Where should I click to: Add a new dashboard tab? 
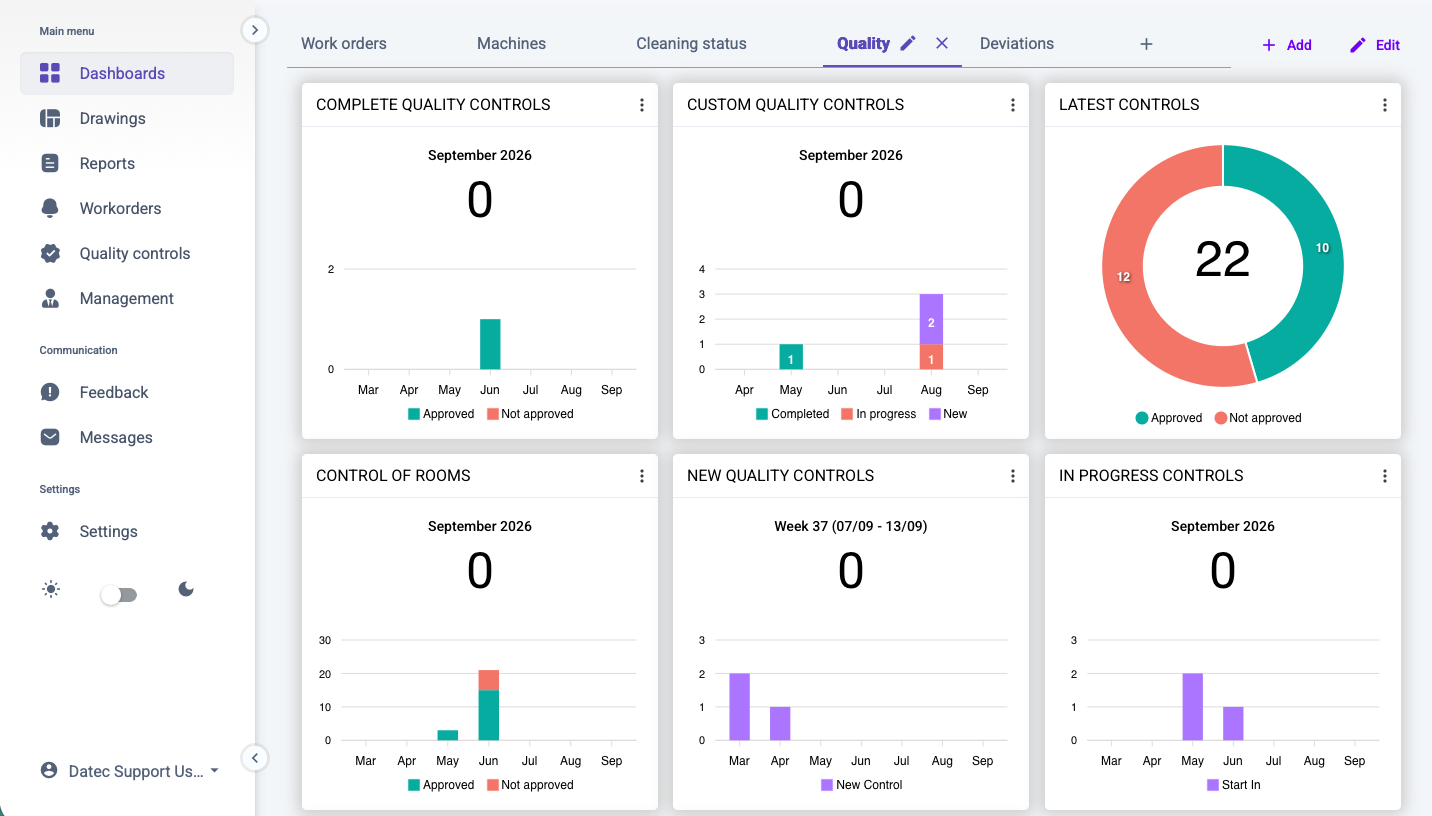click(x=1147, y=44)
